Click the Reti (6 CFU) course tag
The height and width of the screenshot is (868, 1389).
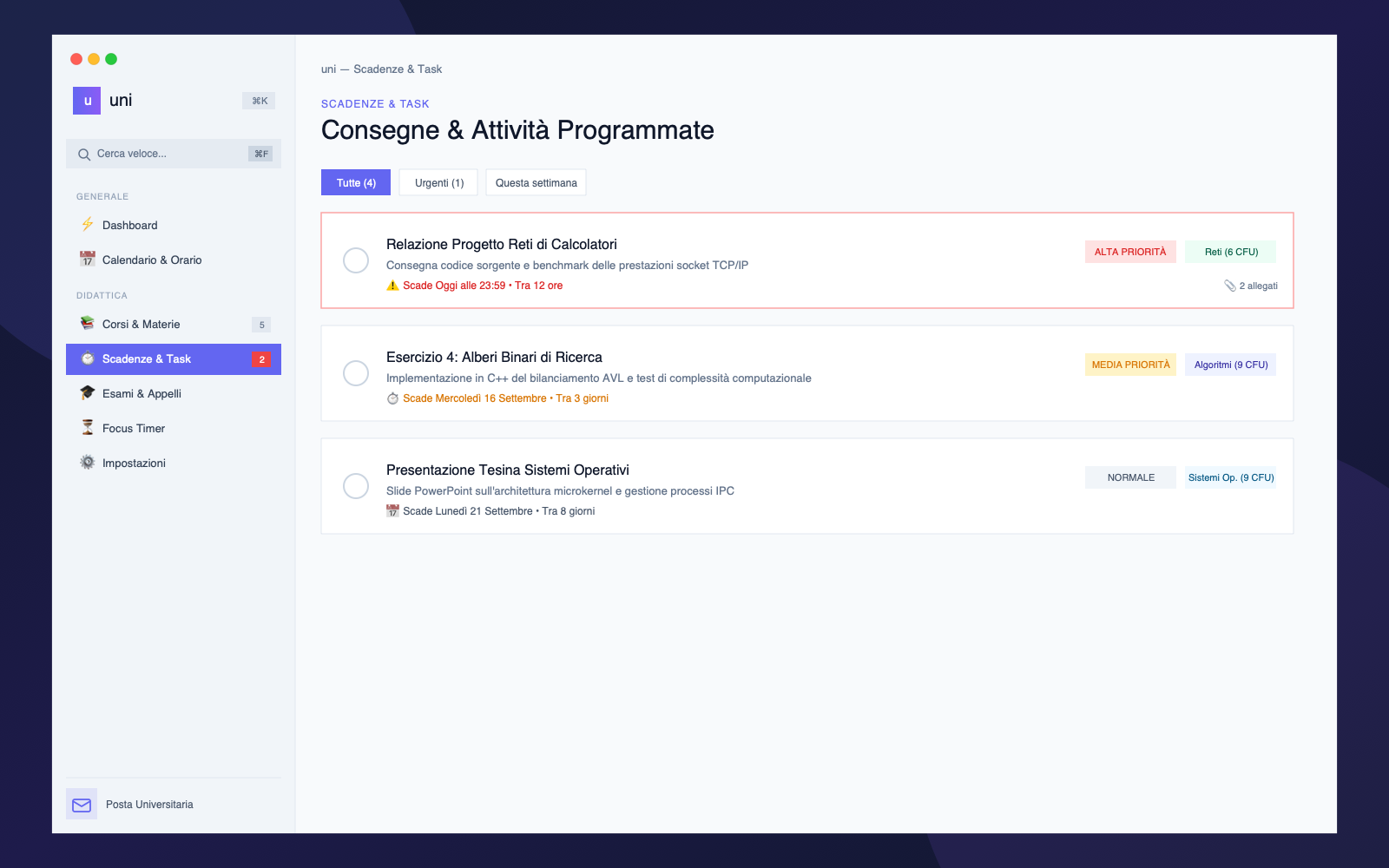coord(1231,252)
